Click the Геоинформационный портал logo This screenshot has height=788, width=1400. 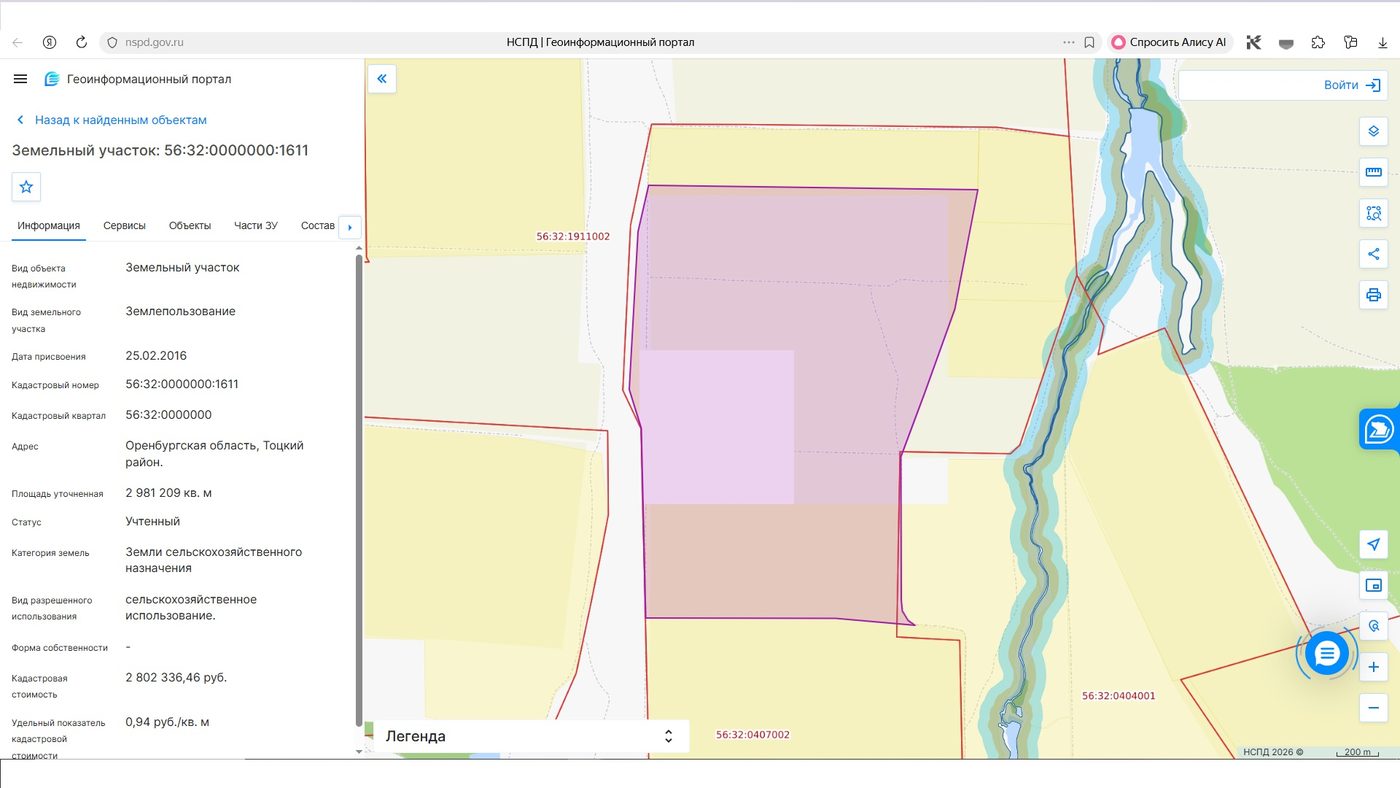click(138, 79)
